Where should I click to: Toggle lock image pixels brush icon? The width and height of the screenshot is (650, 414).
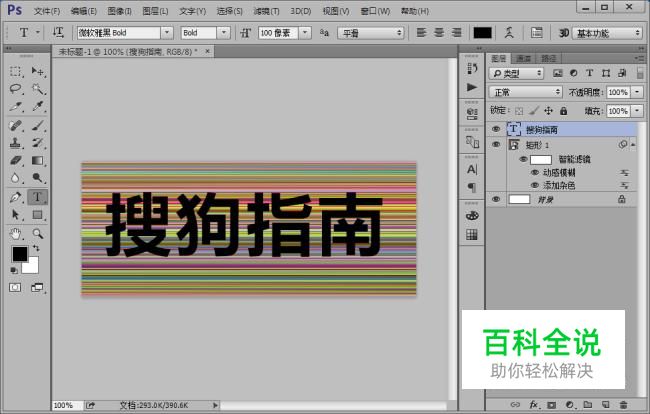tap(534, 111)
